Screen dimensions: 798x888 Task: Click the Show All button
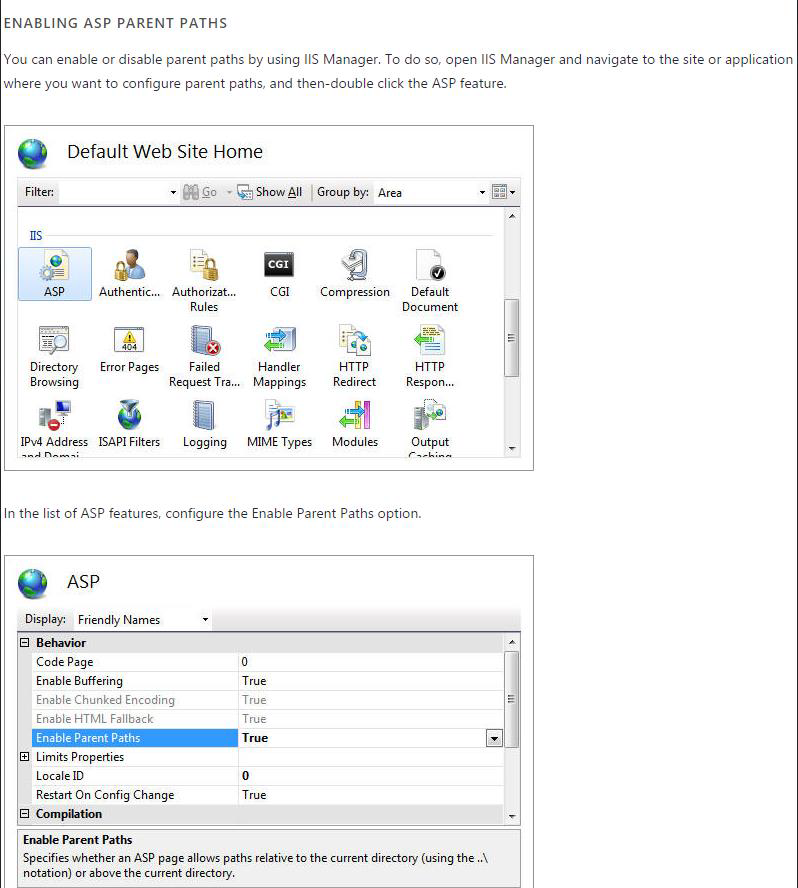click(270, 192)
